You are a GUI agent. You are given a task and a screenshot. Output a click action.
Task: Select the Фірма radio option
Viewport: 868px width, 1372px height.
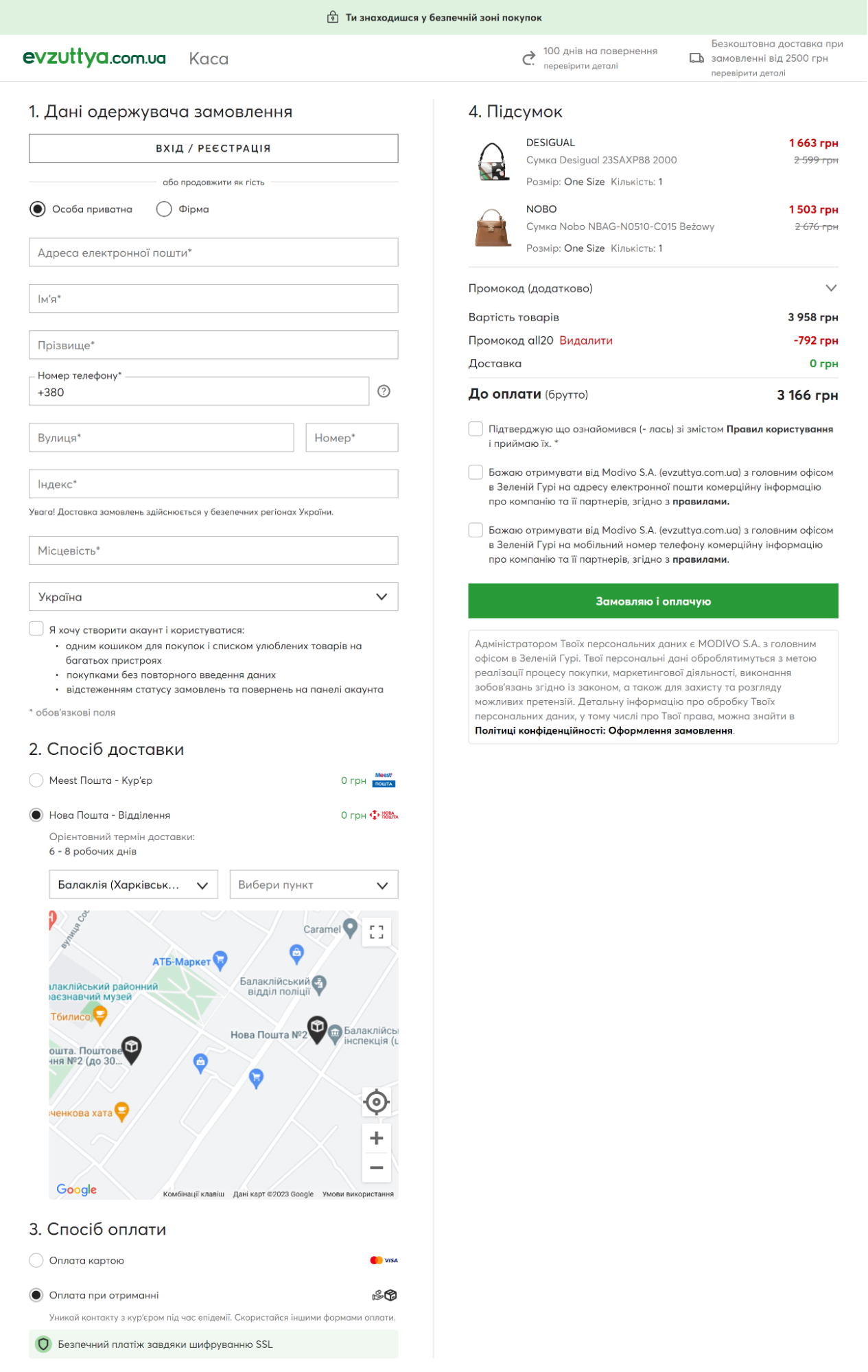164,209
